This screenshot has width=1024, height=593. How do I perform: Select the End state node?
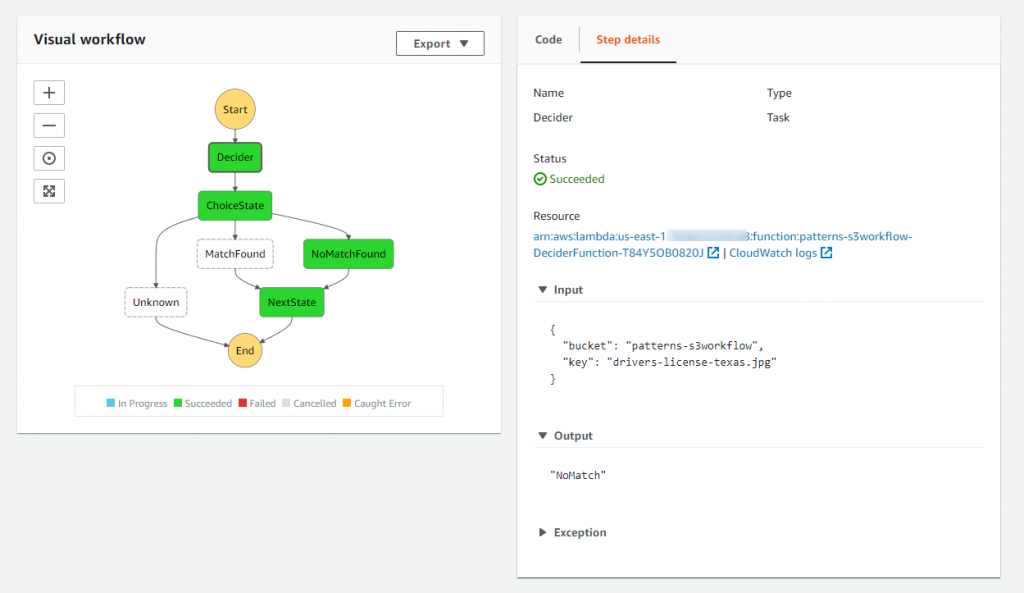(244, 350)
